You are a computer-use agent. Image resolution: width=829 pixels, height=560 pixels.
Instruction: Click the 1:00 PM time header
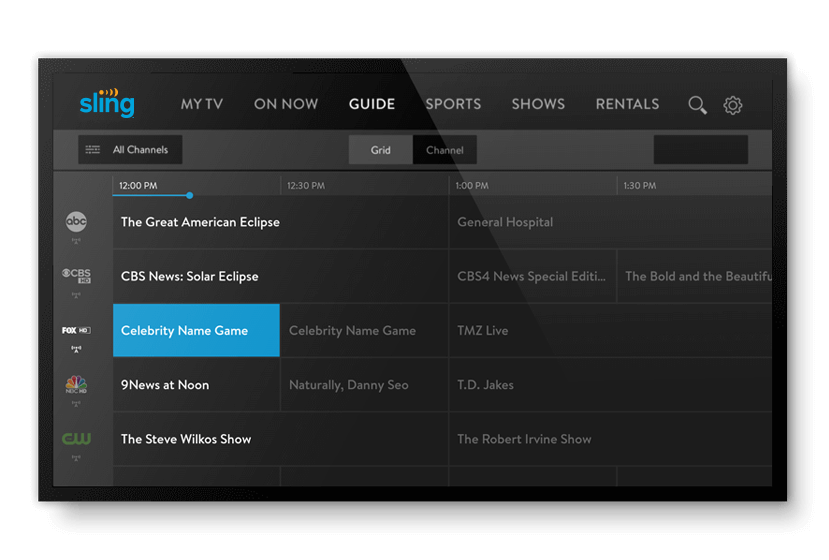472,186
